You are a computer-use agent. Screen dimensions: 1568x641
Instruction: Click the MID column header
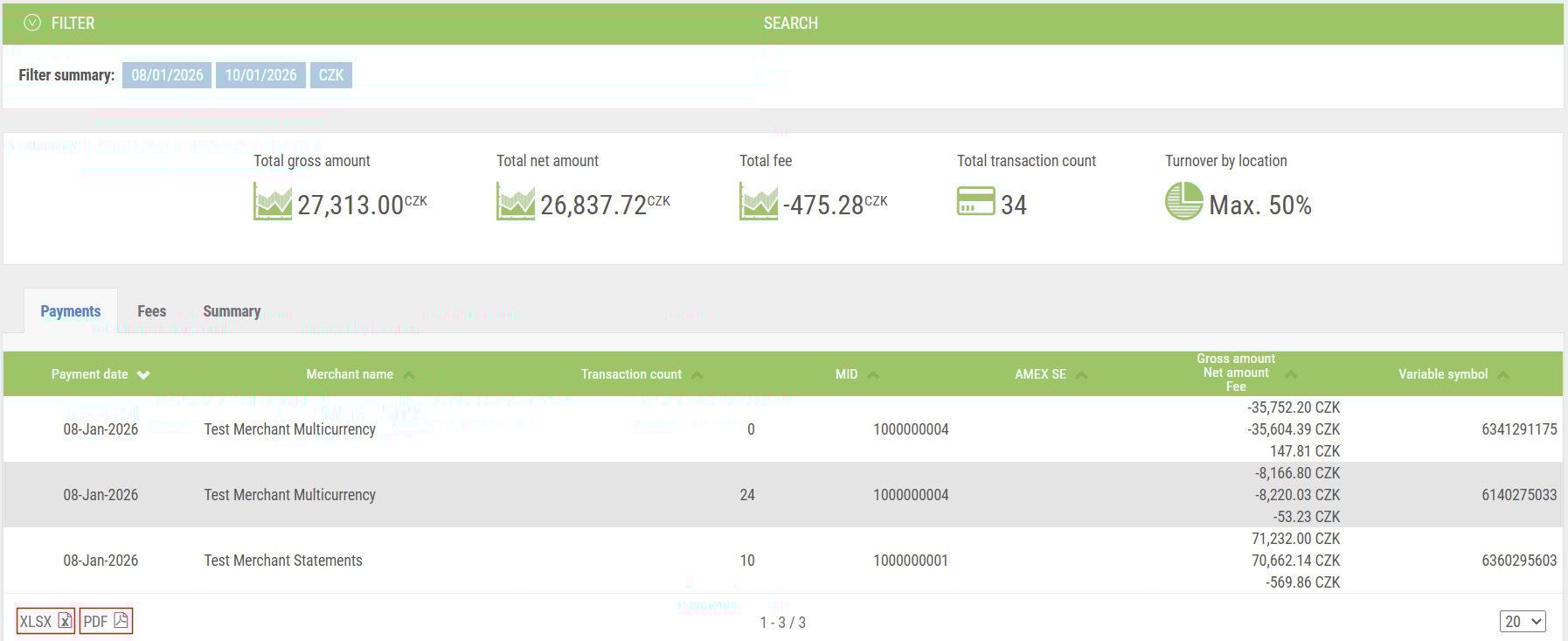(846, 374)
